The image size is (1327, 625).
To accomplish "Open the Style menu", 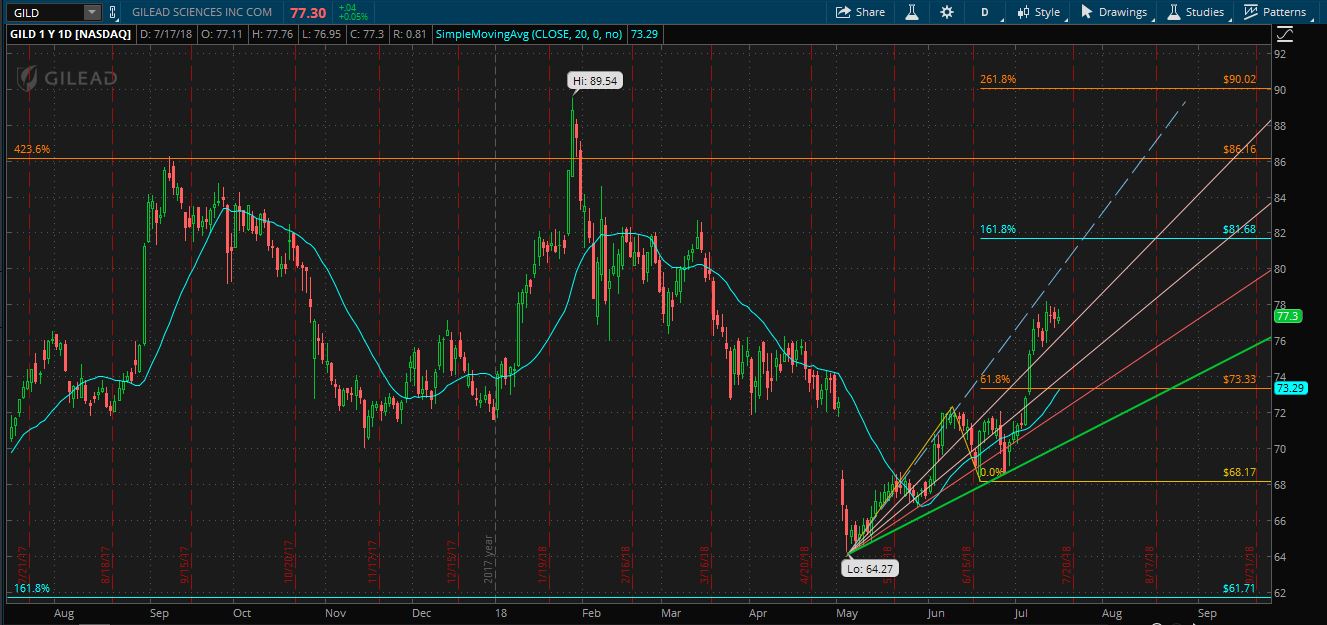I will pos(1038,12).
